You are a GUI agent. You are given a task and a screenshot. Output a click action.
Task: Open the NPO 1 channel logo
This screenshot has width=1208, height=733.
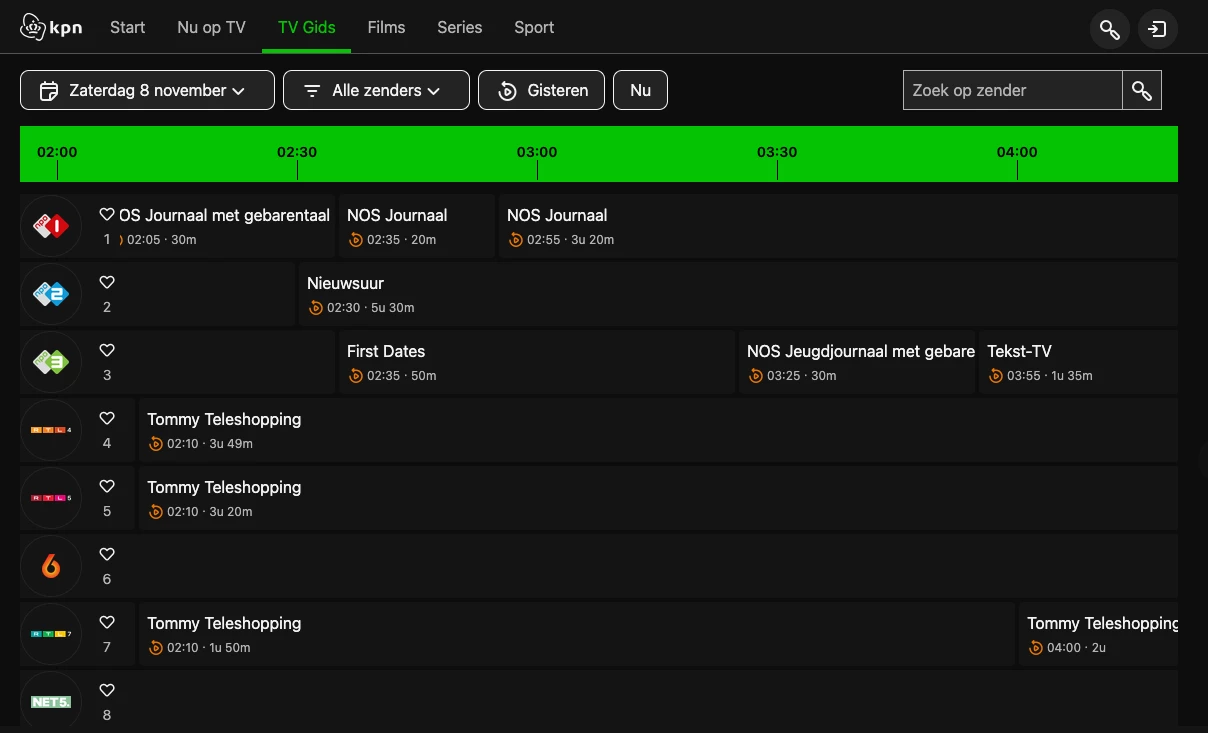51,226
